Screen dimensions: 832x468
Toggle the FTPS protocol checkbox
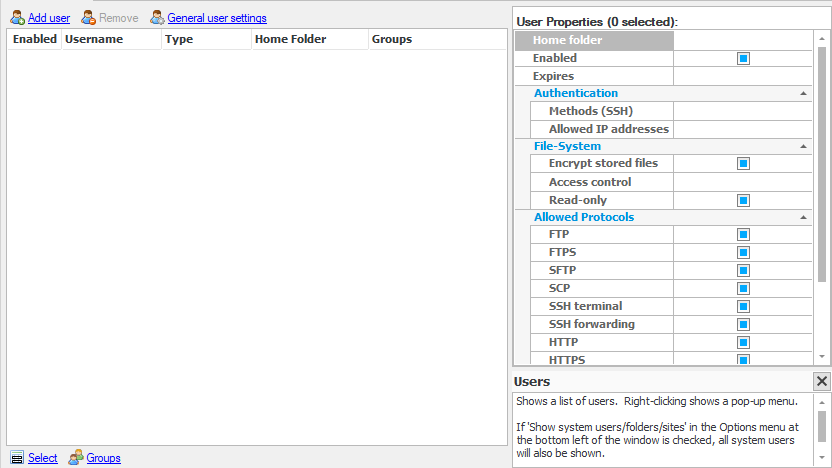[x=743, y=253]
